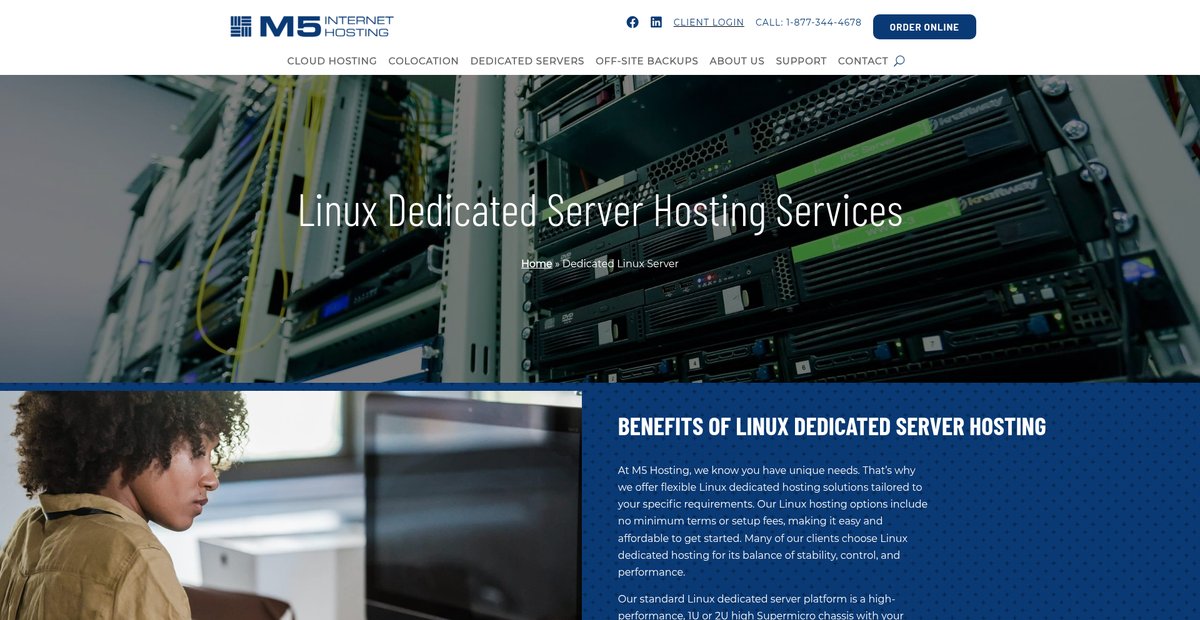
Task: Click the photo of woman at computer
Action: tap(290, 505)
